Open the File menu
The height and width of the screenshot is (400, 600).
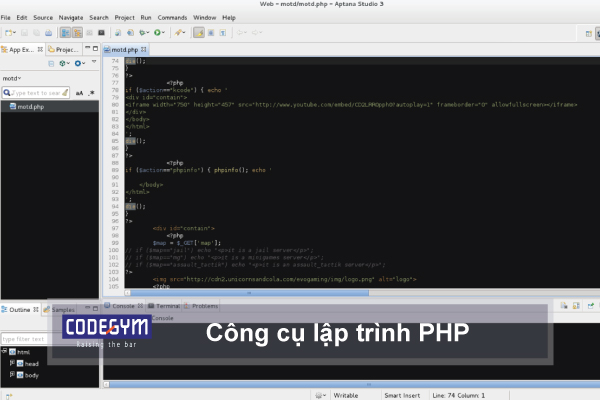[6, 18]
